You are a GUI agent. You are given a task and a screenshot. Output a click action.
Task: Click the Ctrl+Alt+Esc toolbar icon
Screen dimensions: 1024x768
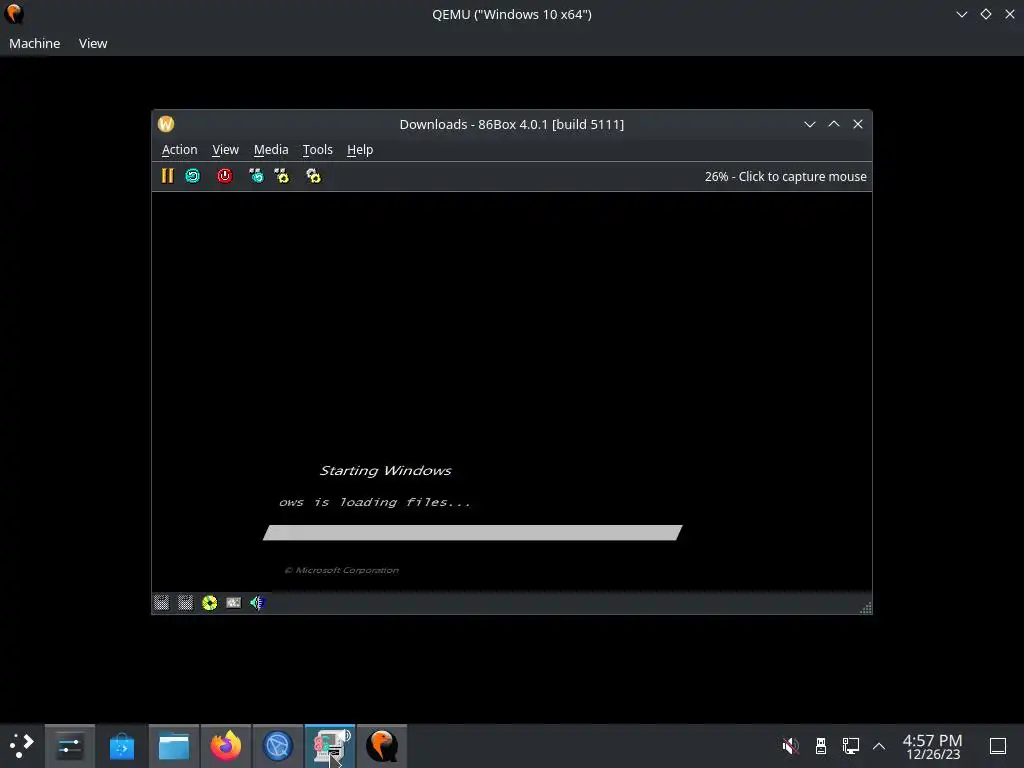281,176
